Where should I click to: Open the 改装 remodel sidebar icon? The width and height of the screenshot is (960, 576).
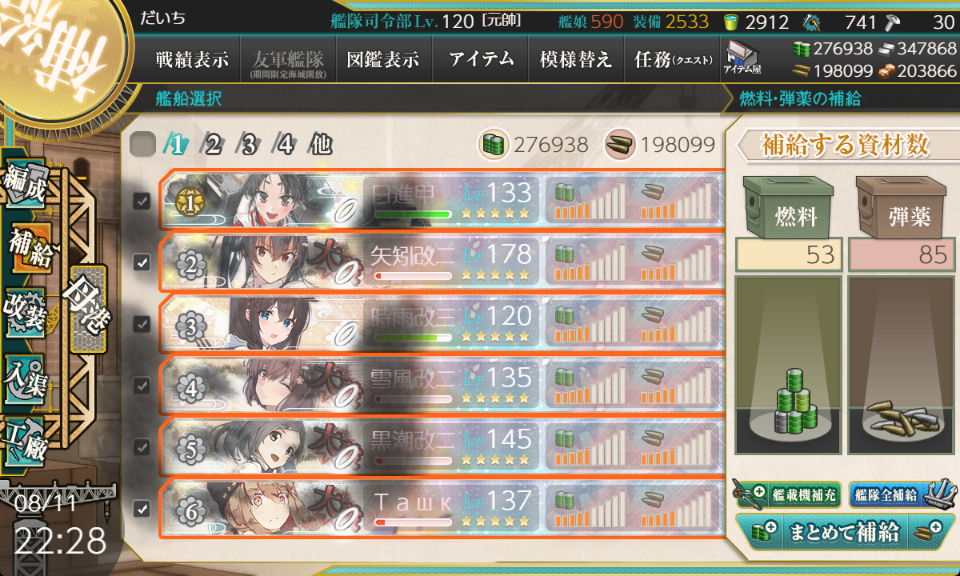click(x=26, y=312)
